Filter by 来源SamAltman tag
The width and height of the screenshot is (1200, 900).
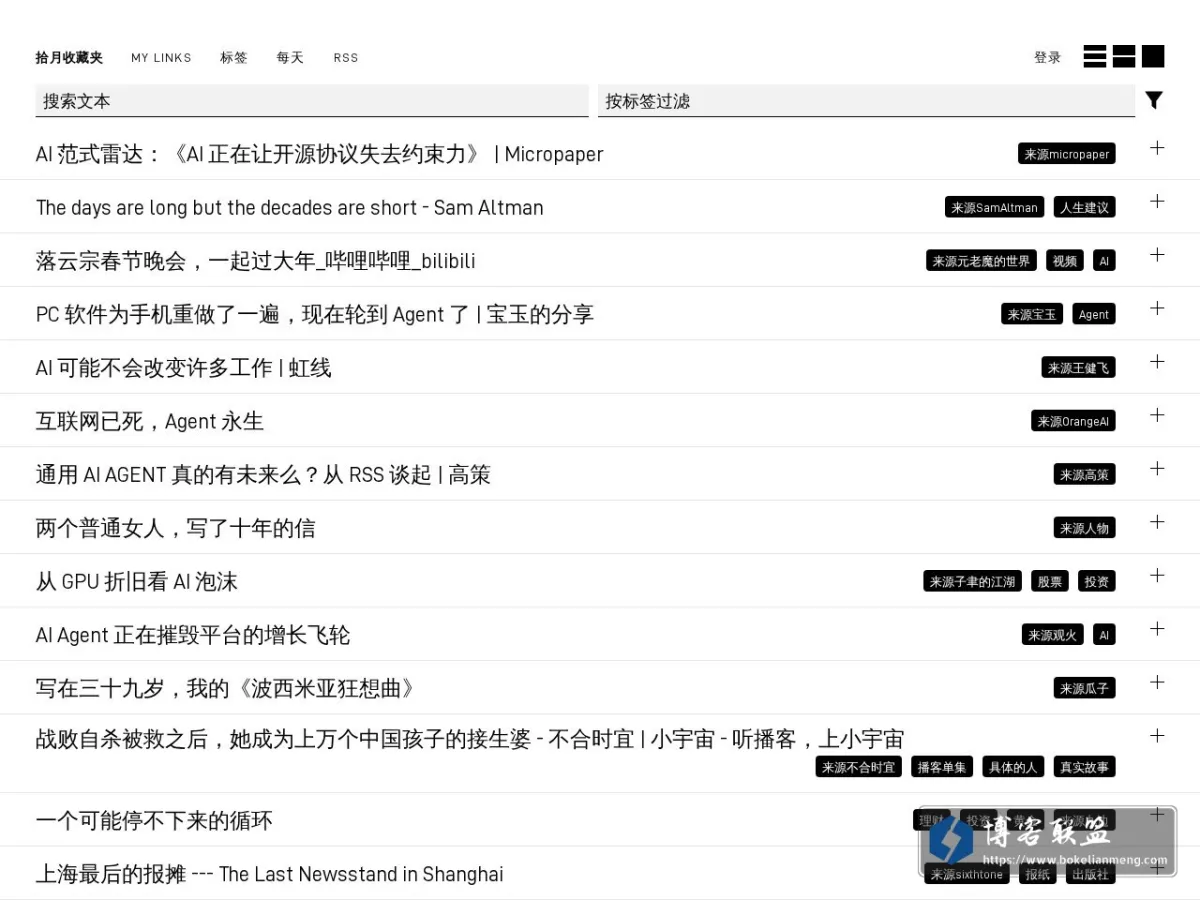click(x=994, y=207)
